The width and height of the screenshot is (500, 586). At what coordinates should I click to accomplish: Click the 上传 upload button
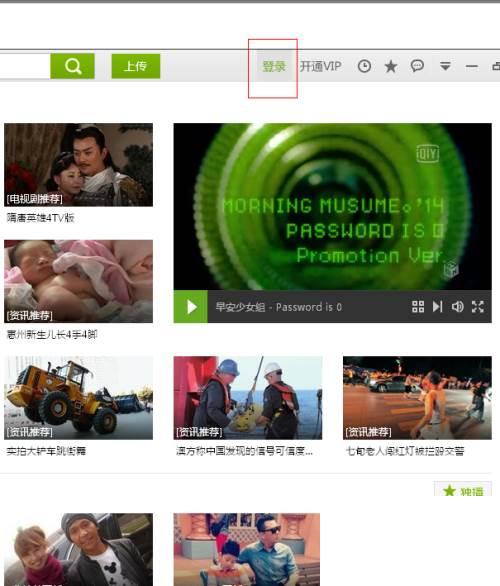tap(136, 66)
